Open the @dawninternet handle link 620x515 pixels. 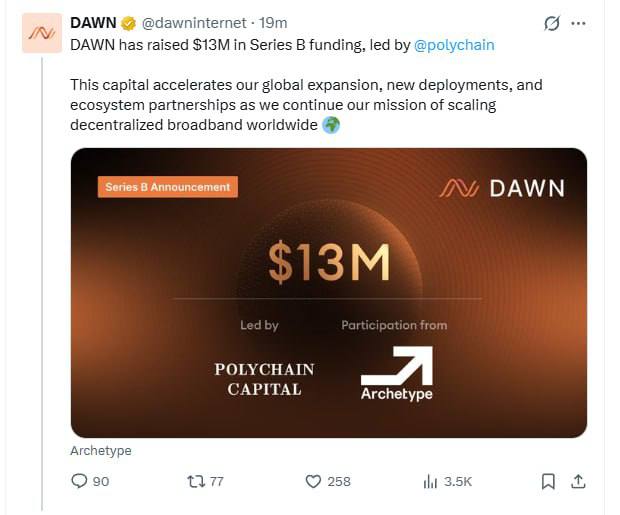pyautogui.click(x=196, y=23)
